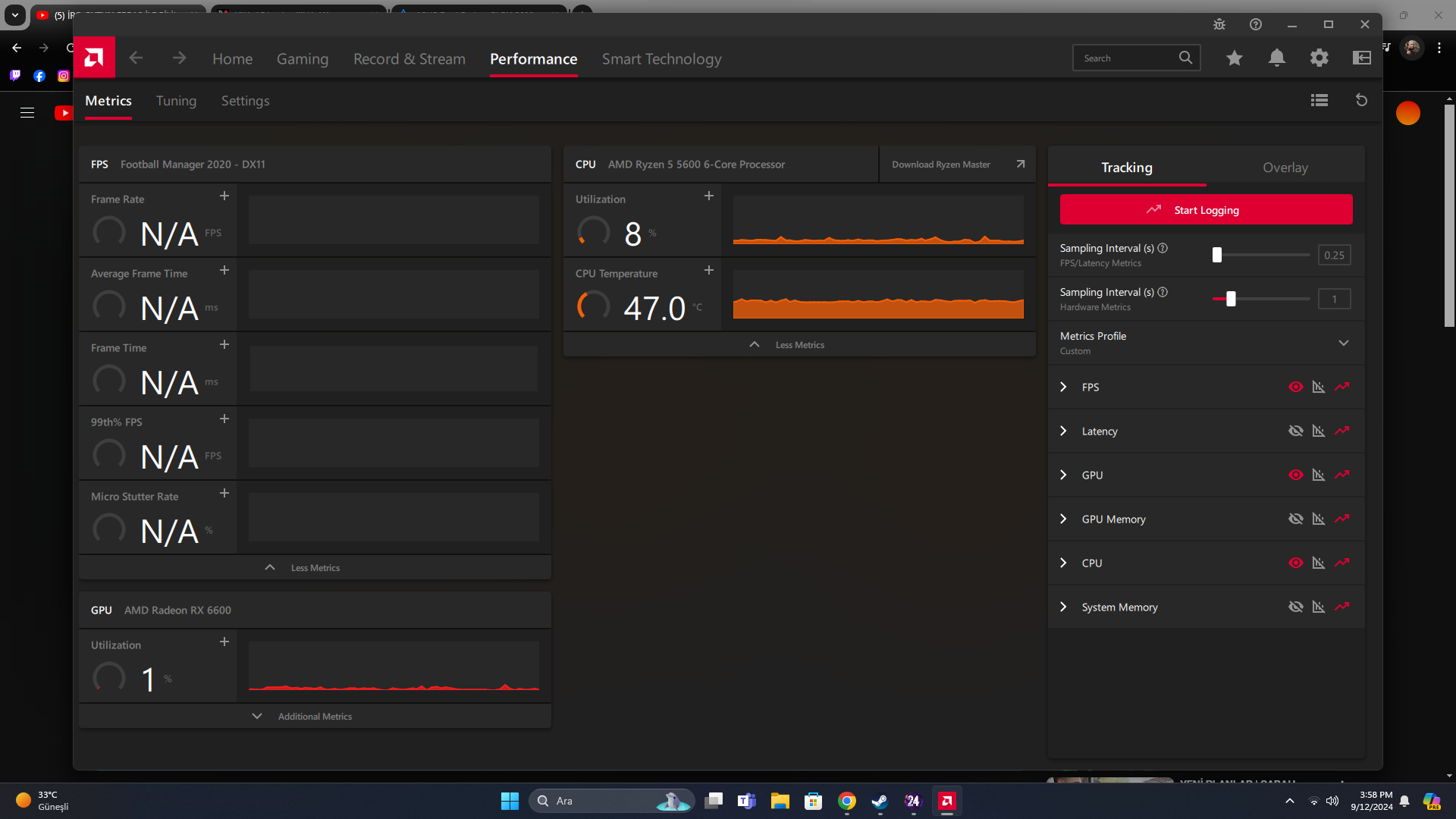Open the Smart Technology tab
Screen dimensions: 1456x819
[661, 58]
